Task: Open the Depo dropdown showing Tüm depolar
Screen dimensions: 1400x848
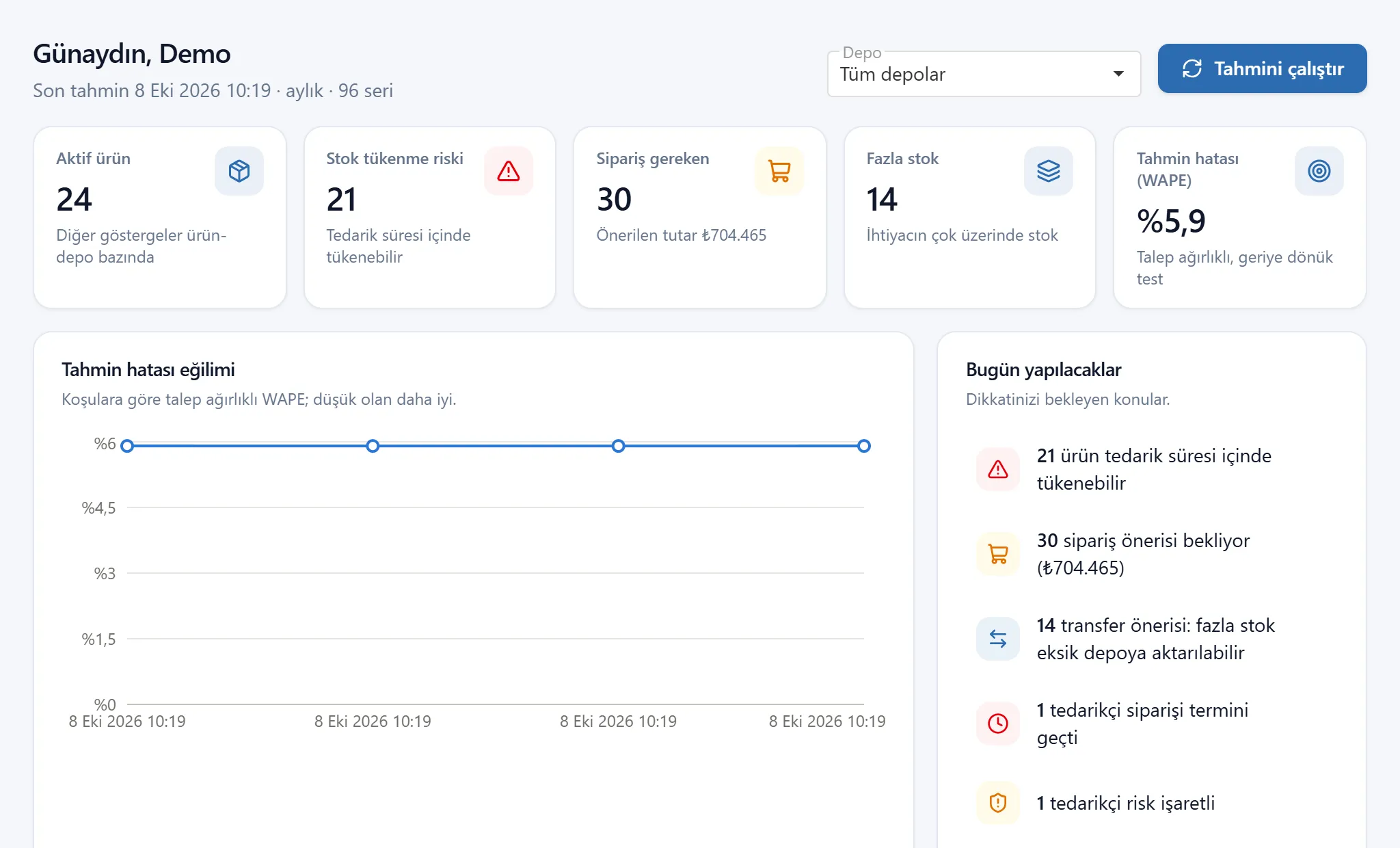Action: (x=984, y=74)
